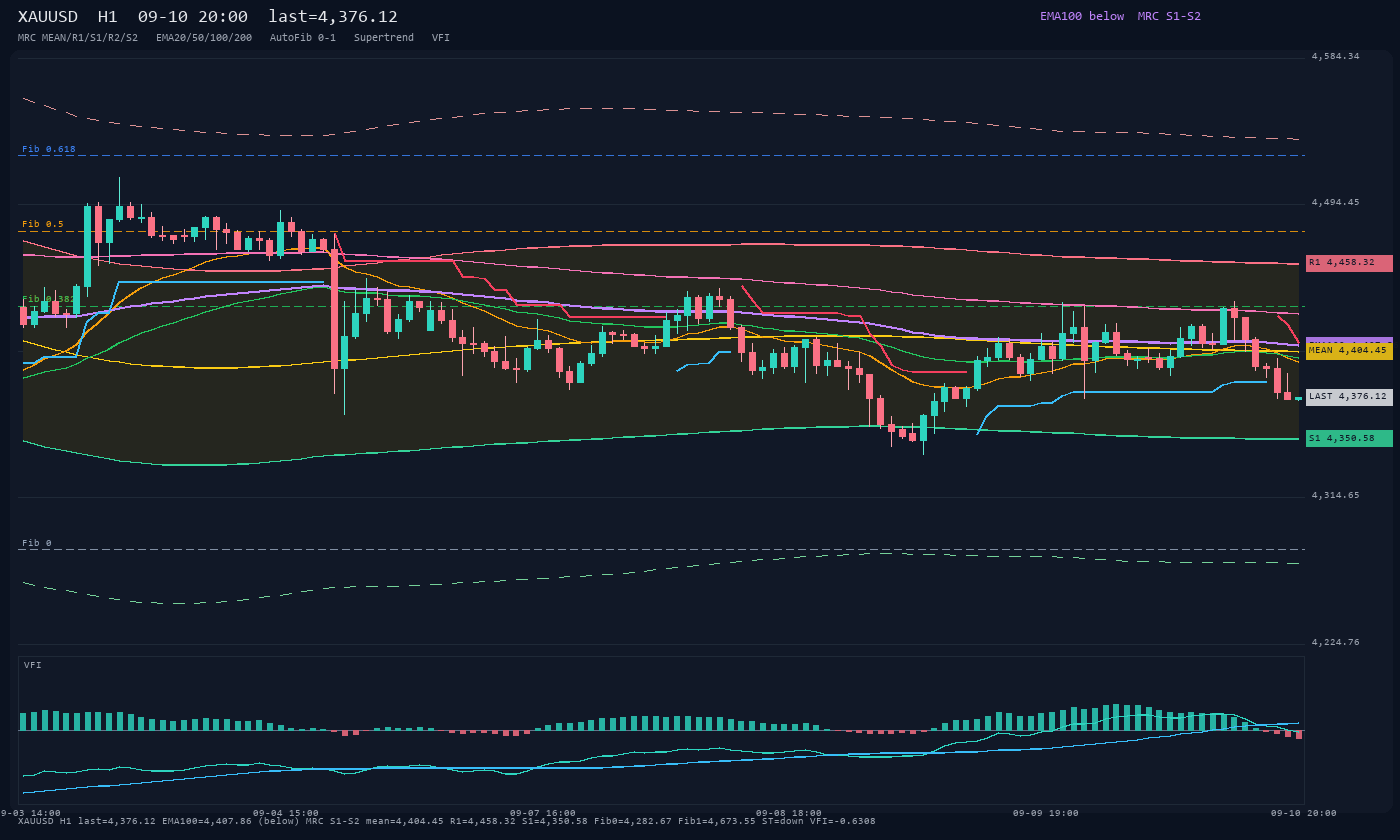Click the VFI label in the lower panel

point(33,665)
